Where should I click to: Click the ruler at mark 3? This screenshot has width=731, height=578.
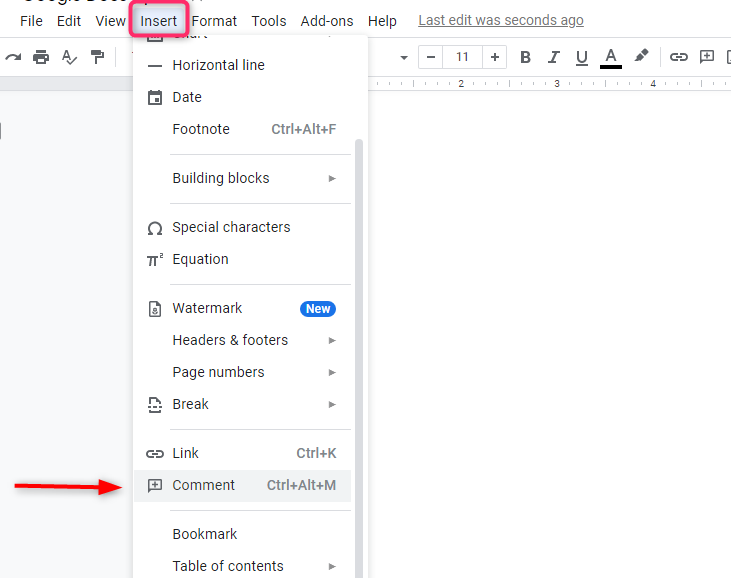557,83
